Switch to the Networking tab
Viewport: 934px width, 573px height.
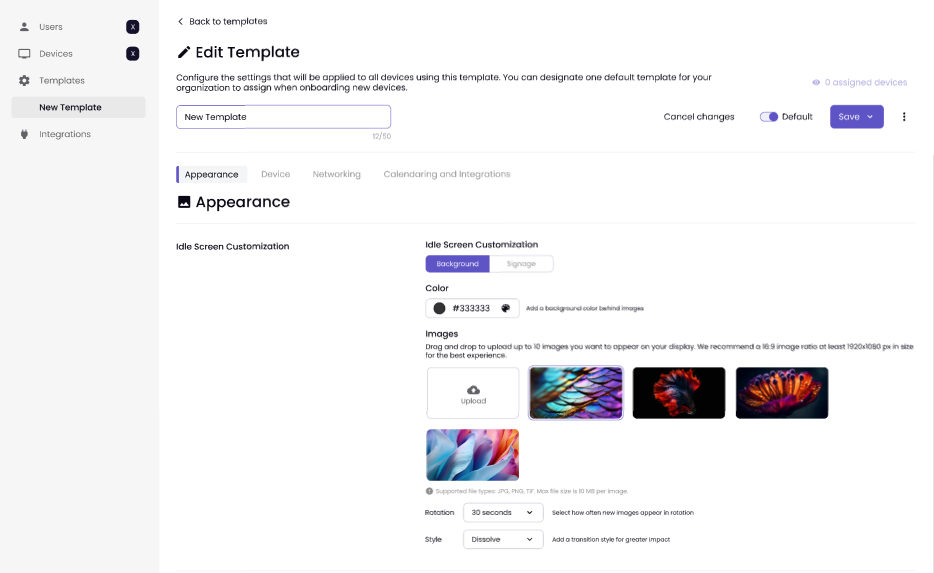pos(337,175)
